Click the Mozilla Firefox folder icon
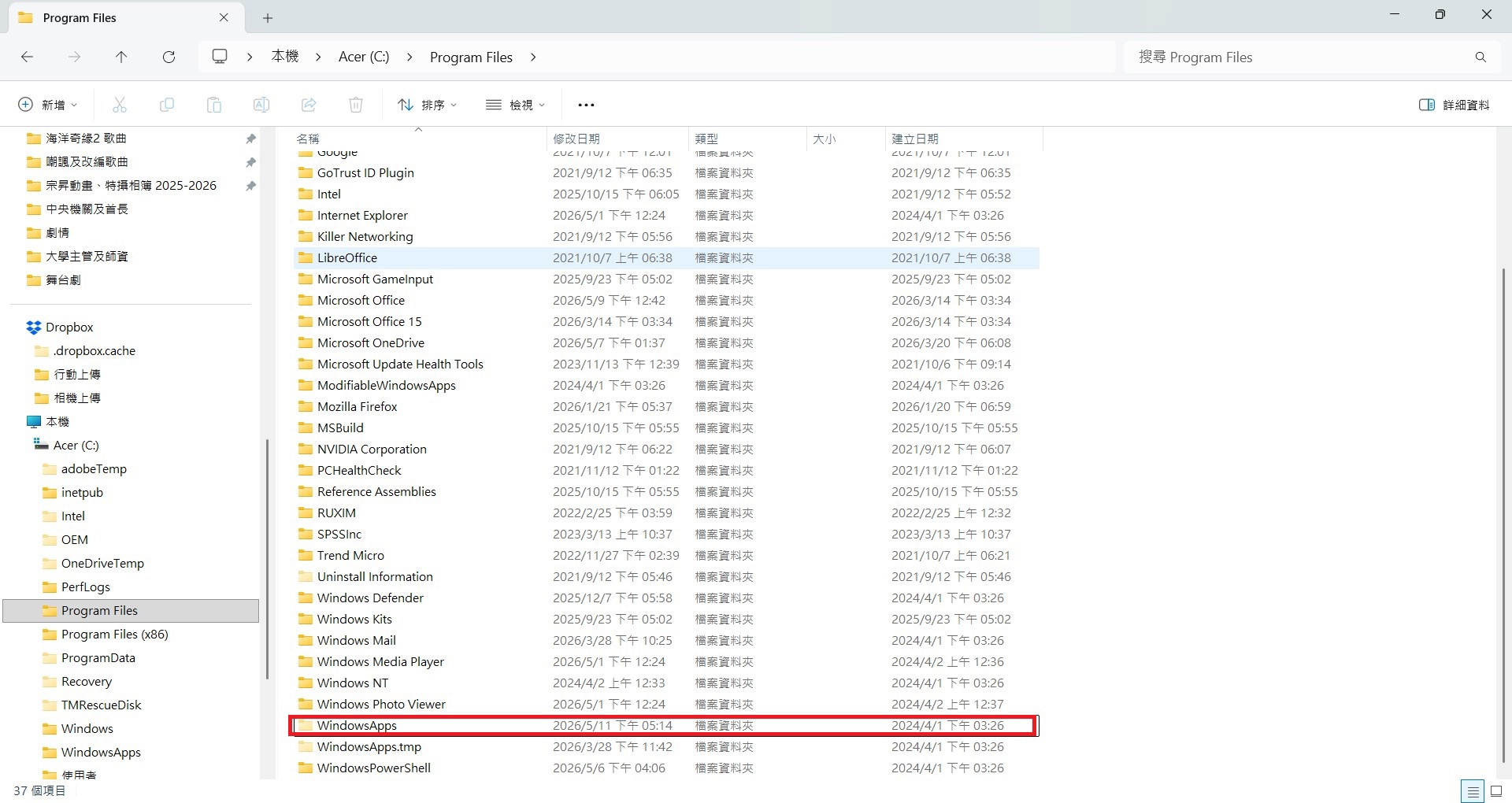 [x=306, y=407]
